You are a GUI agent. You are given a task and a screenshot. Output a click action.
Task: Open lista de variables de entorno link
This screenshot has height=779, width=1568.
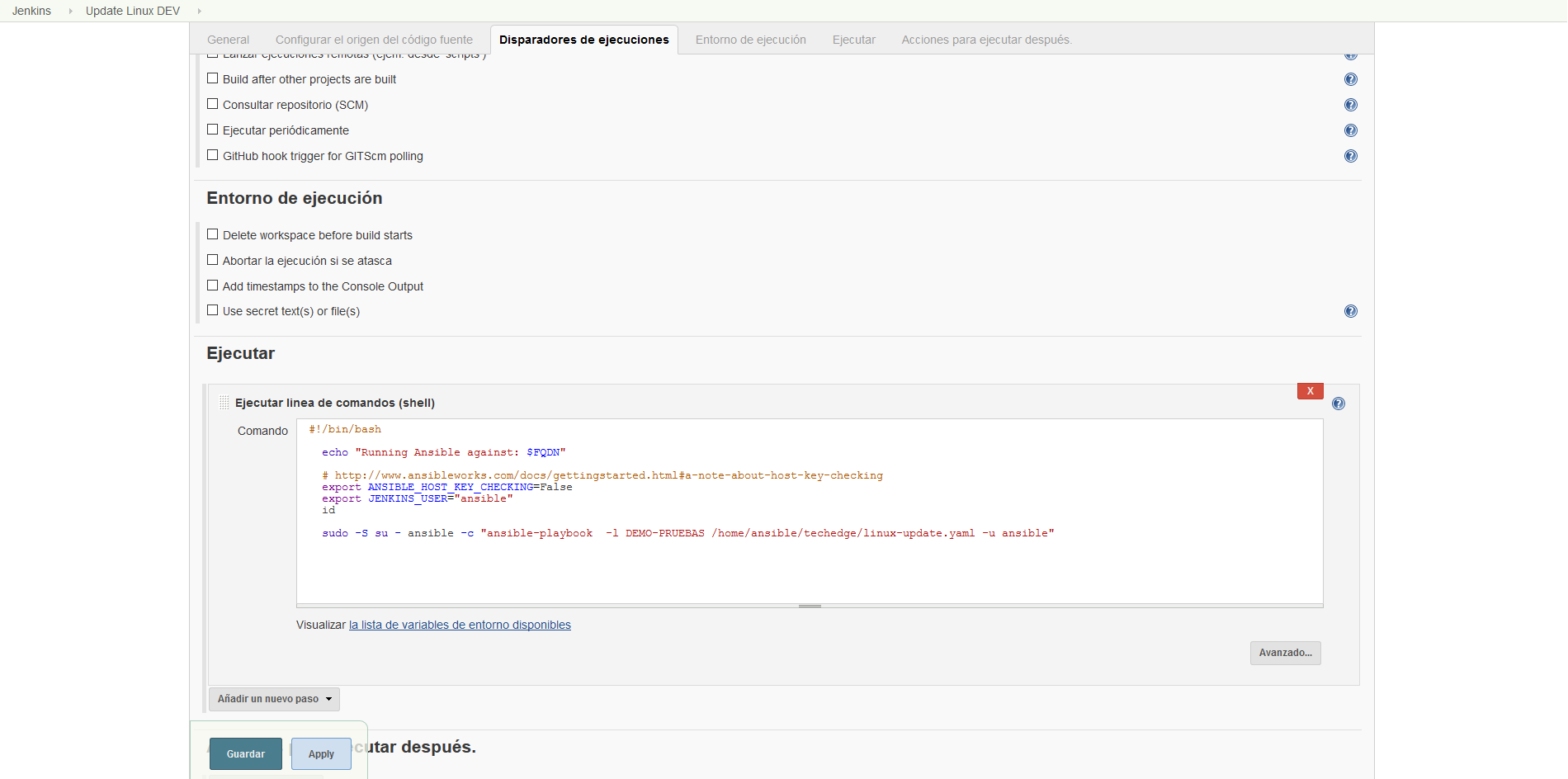click(460, 625)
